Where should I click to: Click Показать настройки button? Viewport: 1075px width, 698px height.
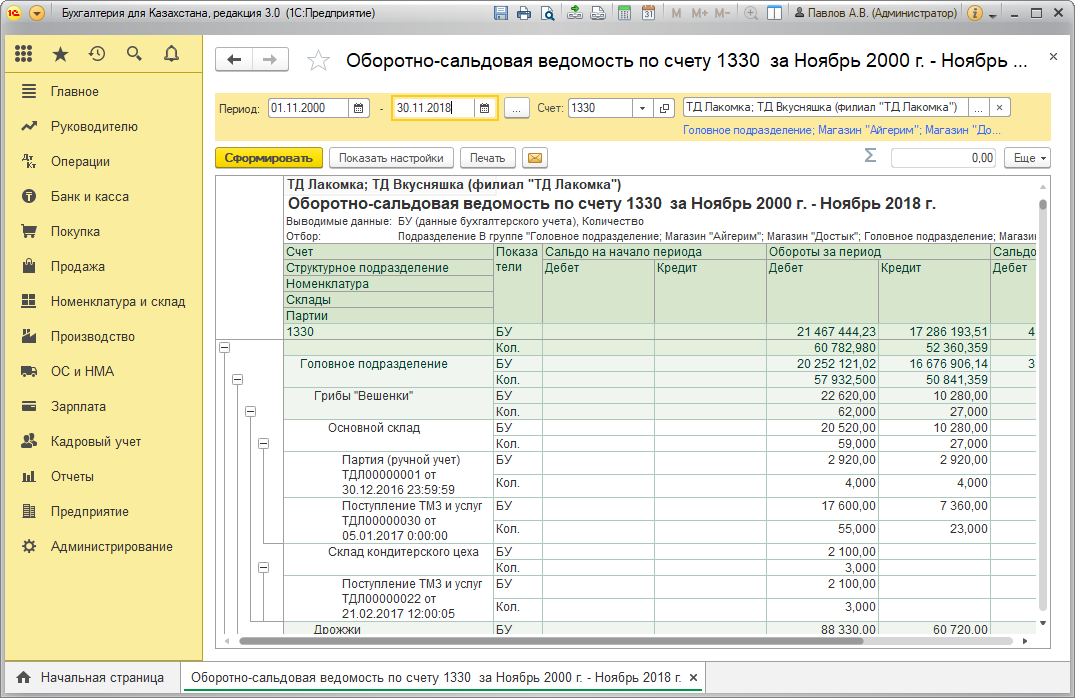(x=391, y=158)
